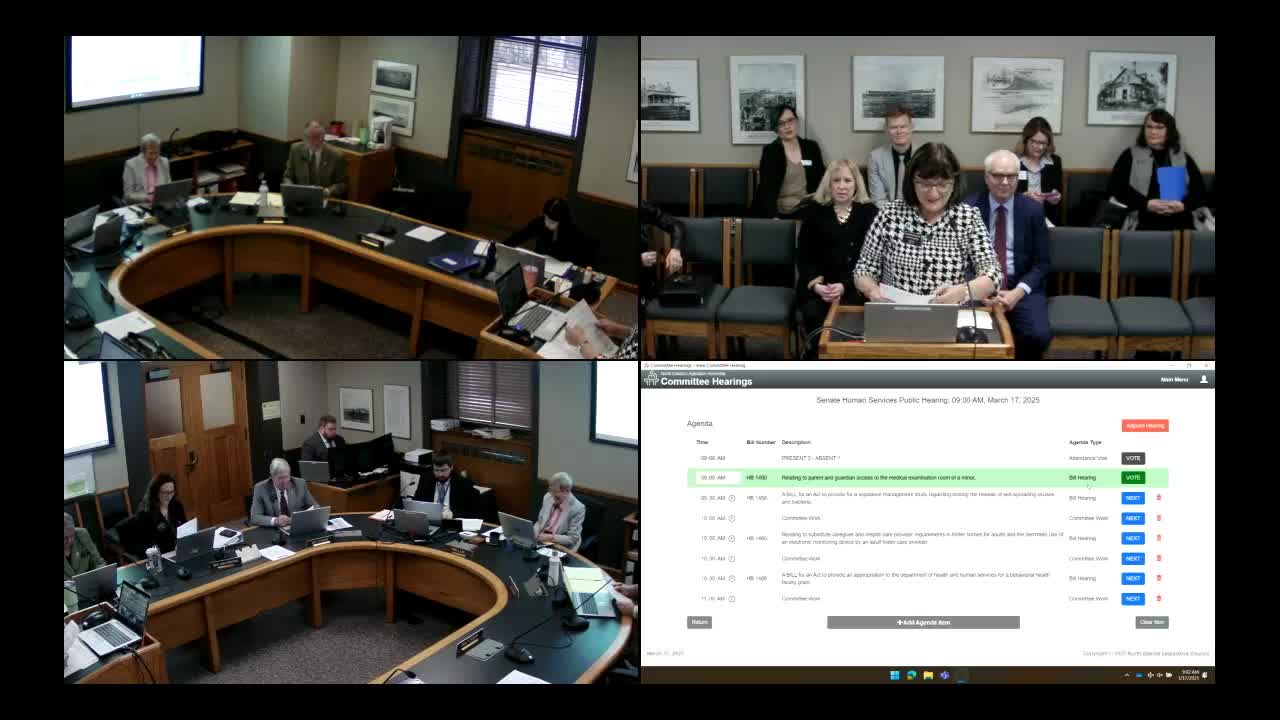Open clock picker for the 09:30 AM HB 1456 row
1280x720 pixels.
click(732, 498)
